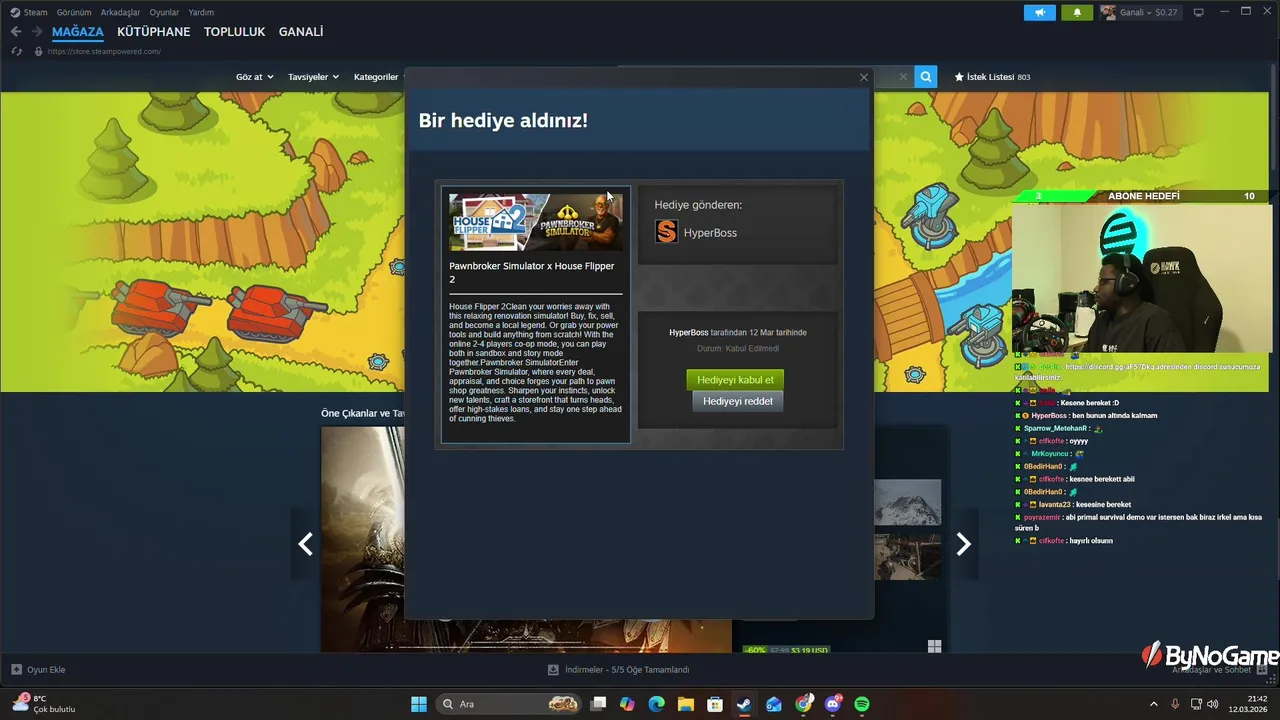Toggle Steam Big Picture display icon

click(1199, 12)
